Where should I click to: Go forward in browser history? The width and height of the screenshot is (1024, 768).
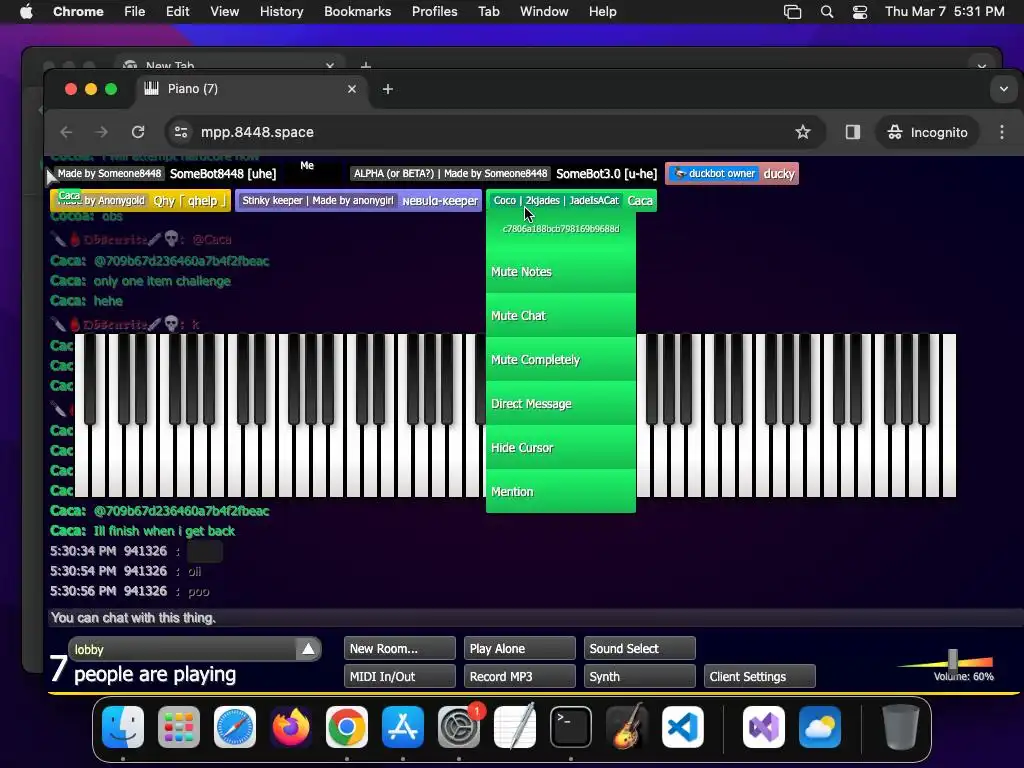pos(101,132)
